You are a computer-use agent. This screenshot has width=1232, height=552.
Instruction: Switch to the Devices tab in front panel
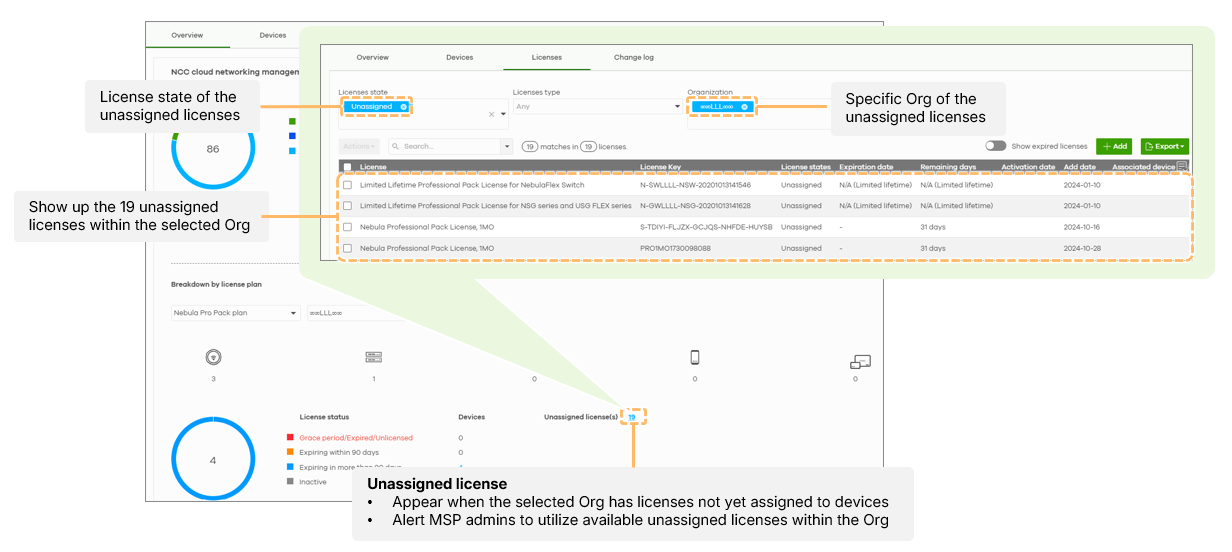point(459,57)
